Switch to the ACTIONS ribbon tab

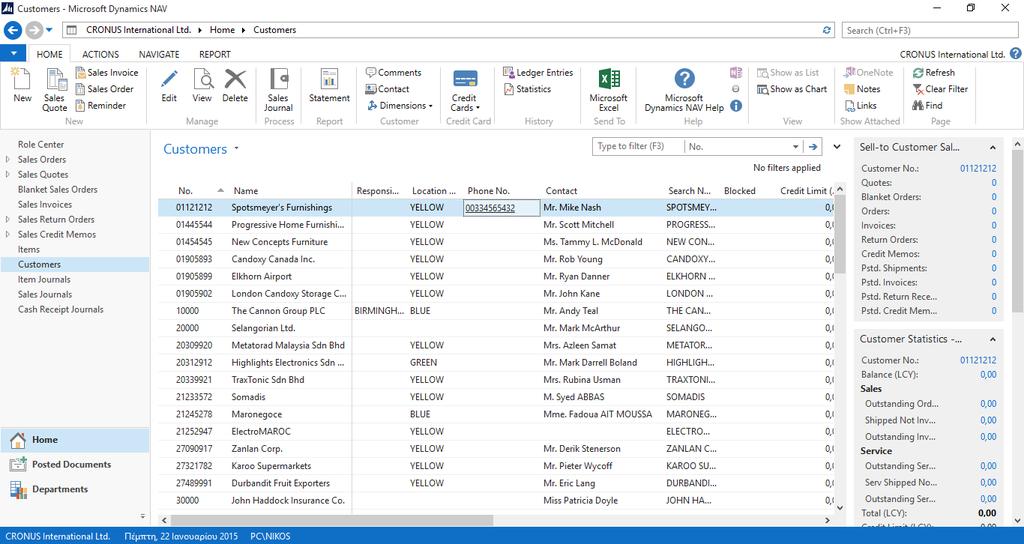pos(101,54)
